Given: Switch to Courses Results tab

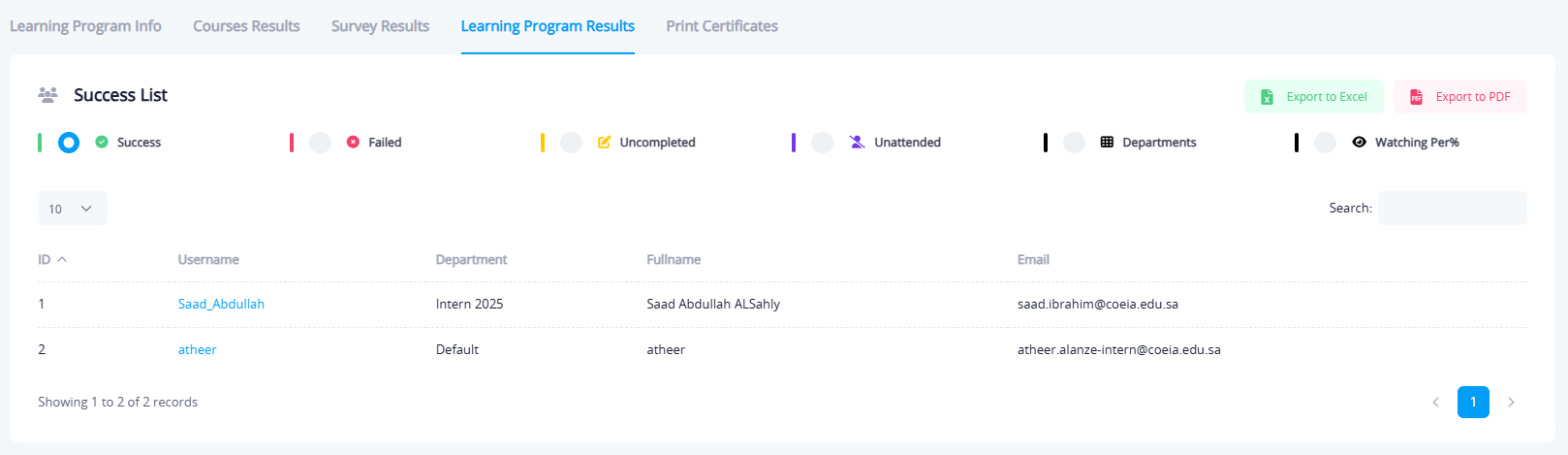Looking at the screenshot, I should [x=246, y=26].
